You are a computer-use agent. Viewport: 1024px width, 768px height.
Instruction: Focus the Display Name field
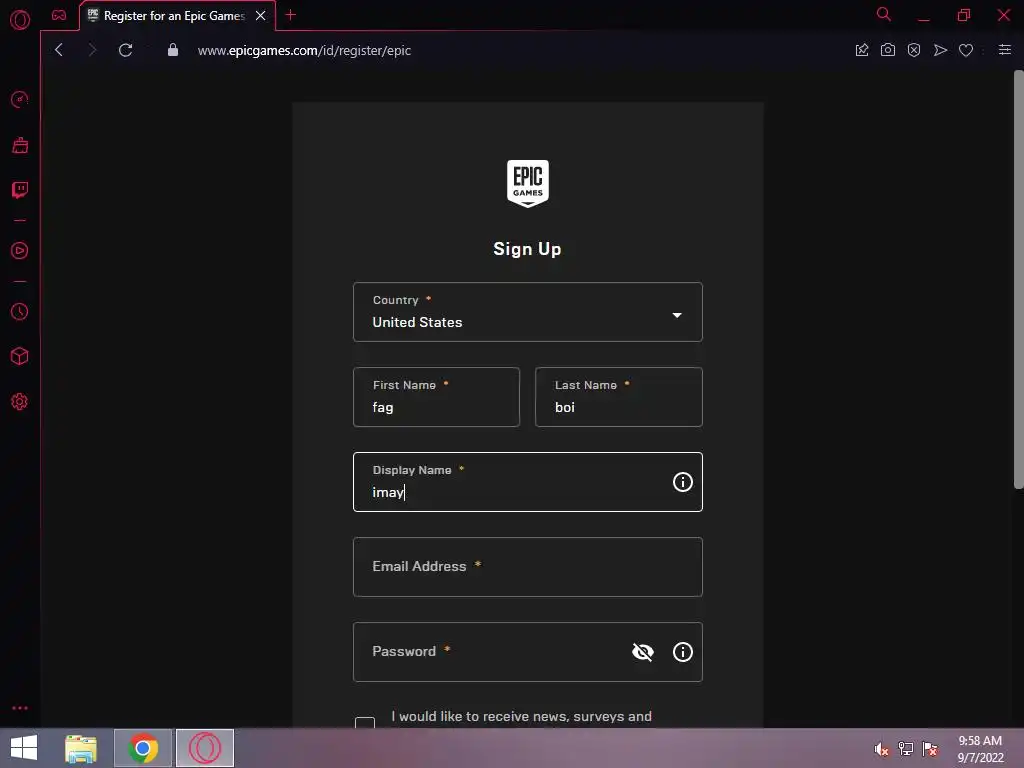[x=528, y=482]
